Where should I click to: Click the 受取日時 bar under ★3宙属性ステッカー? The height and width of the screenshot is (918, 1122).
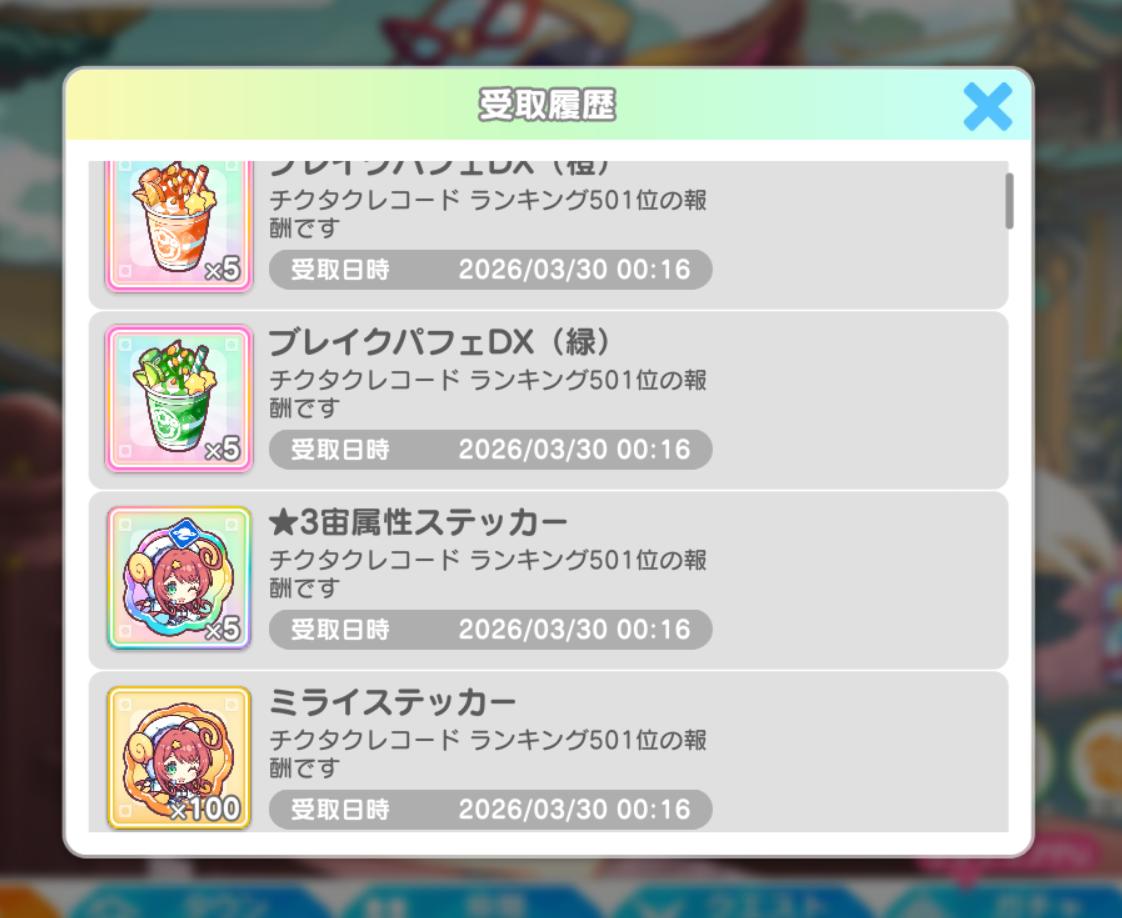click(x=490, y=630)
